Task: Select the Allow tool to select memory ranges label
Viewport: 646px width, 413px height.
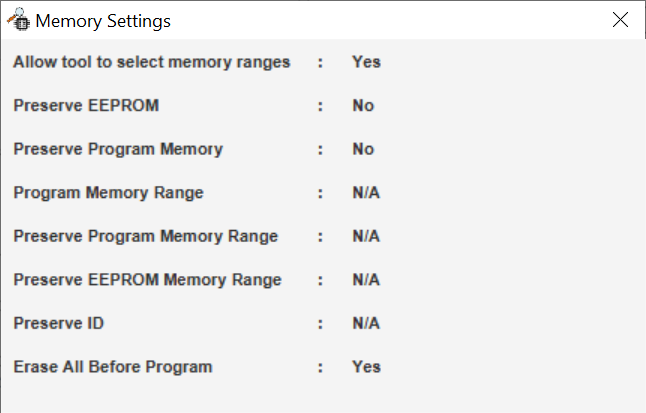Action: coord(152,62)
